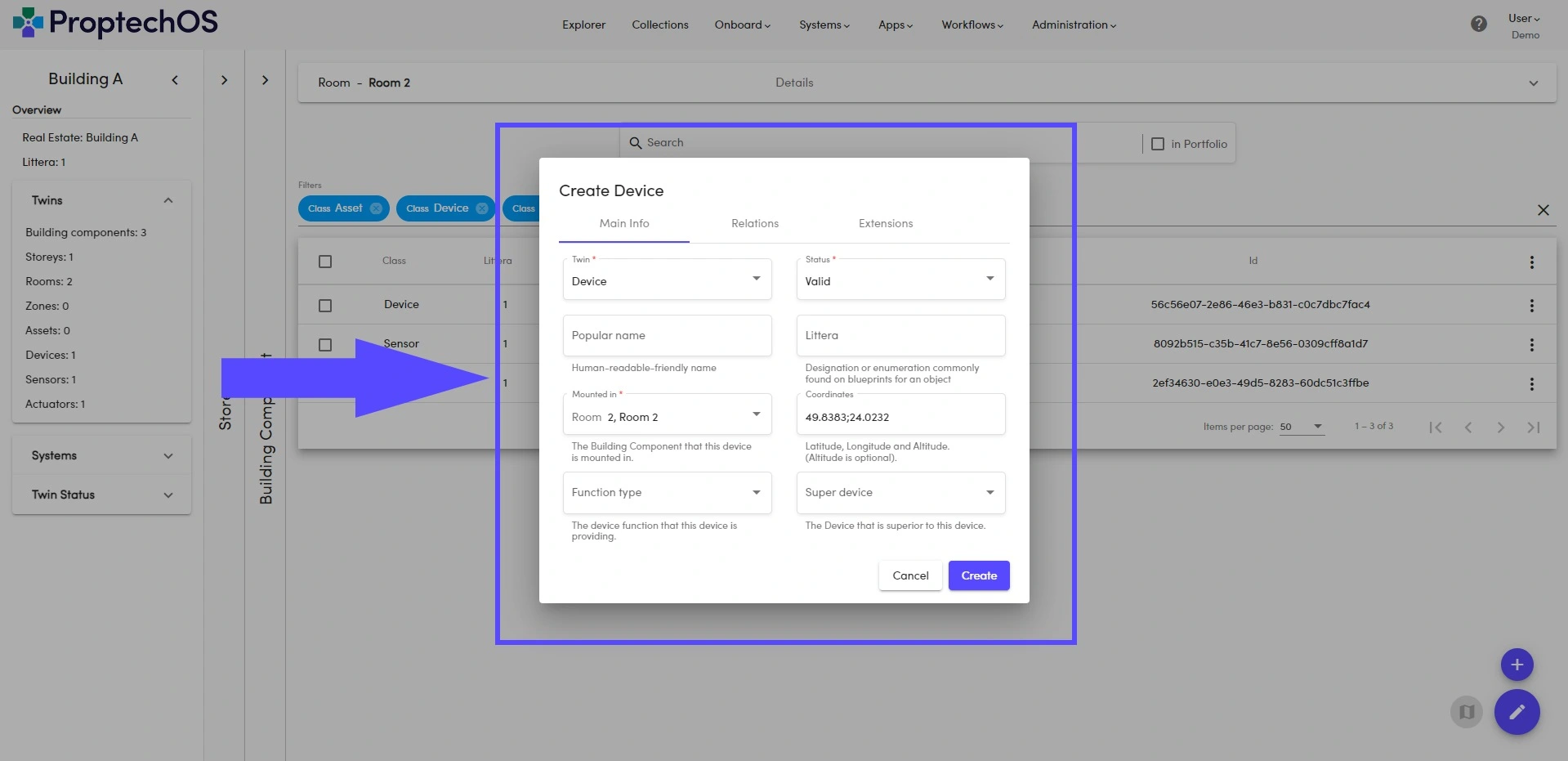Go to last page of table

(x=1534, y=428)
